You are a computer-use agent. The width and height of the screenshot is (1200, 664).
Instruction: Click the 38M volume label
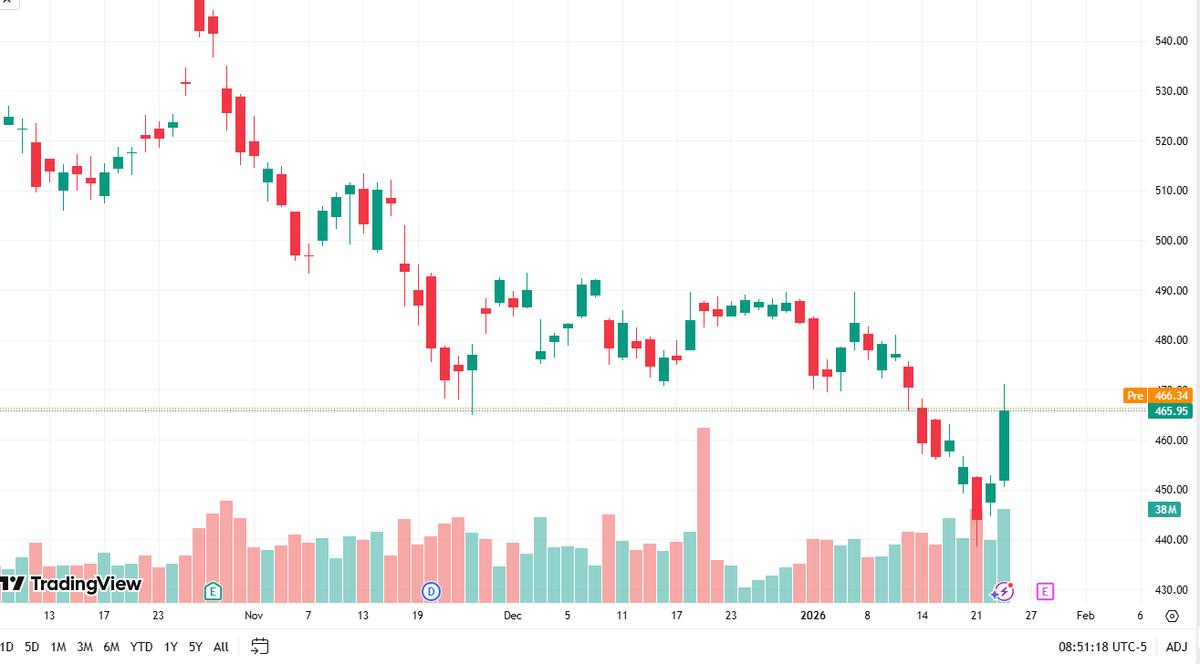point(1163,509)
